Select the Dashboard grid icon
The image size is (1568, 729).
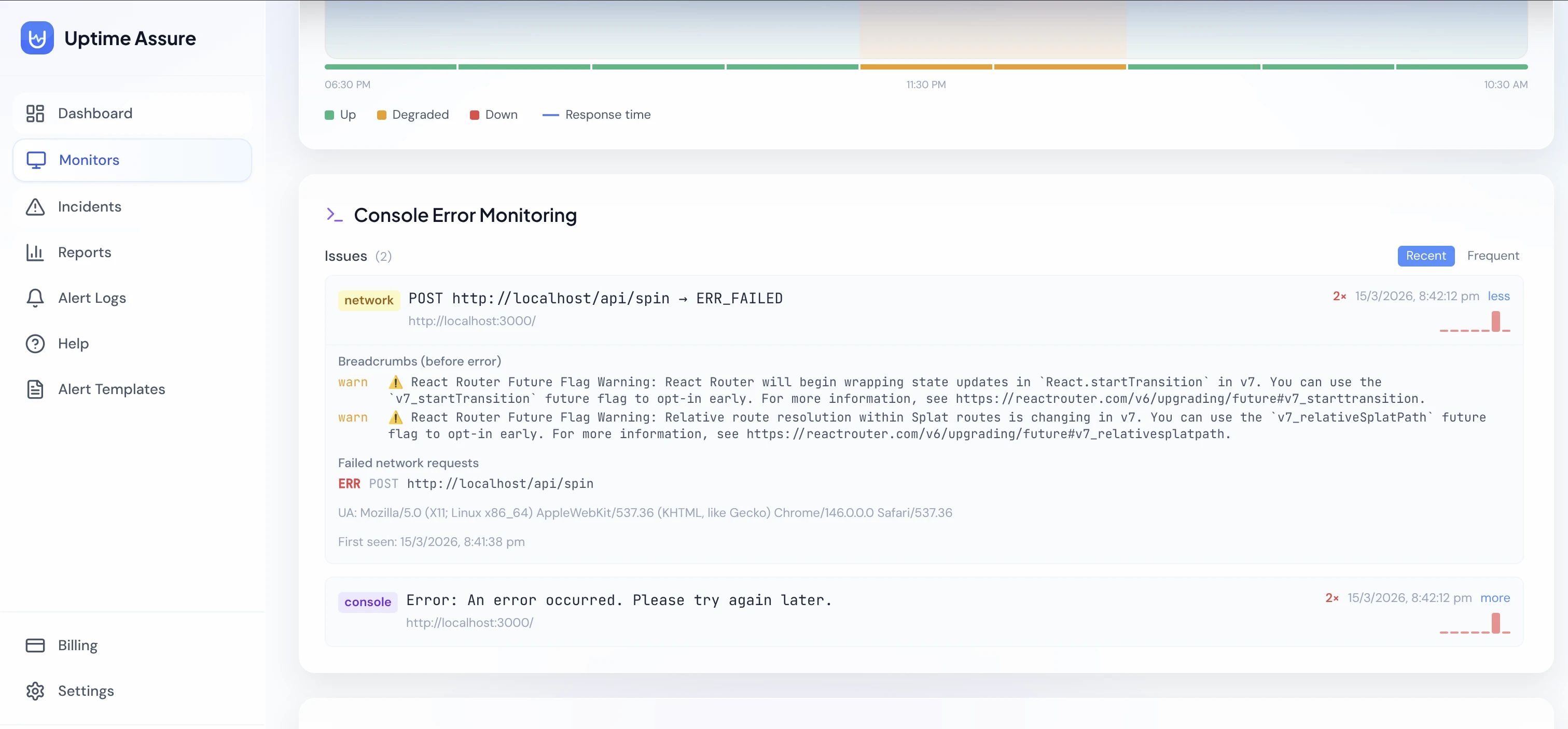(35, 113)
